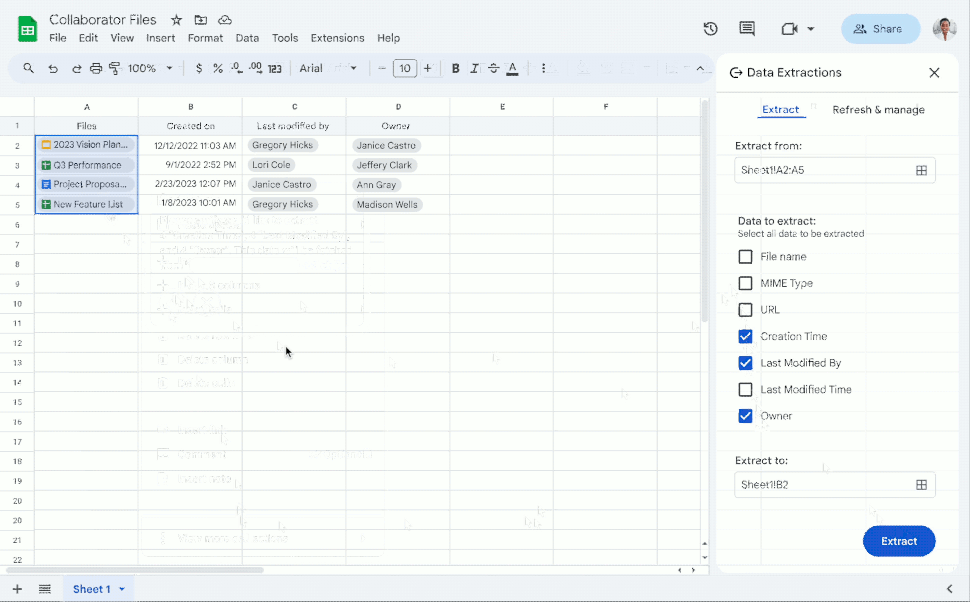Image resolution: width=970 pixels, height=602 pixels.
Task: Open the Data menu
Action: point(247,37)
